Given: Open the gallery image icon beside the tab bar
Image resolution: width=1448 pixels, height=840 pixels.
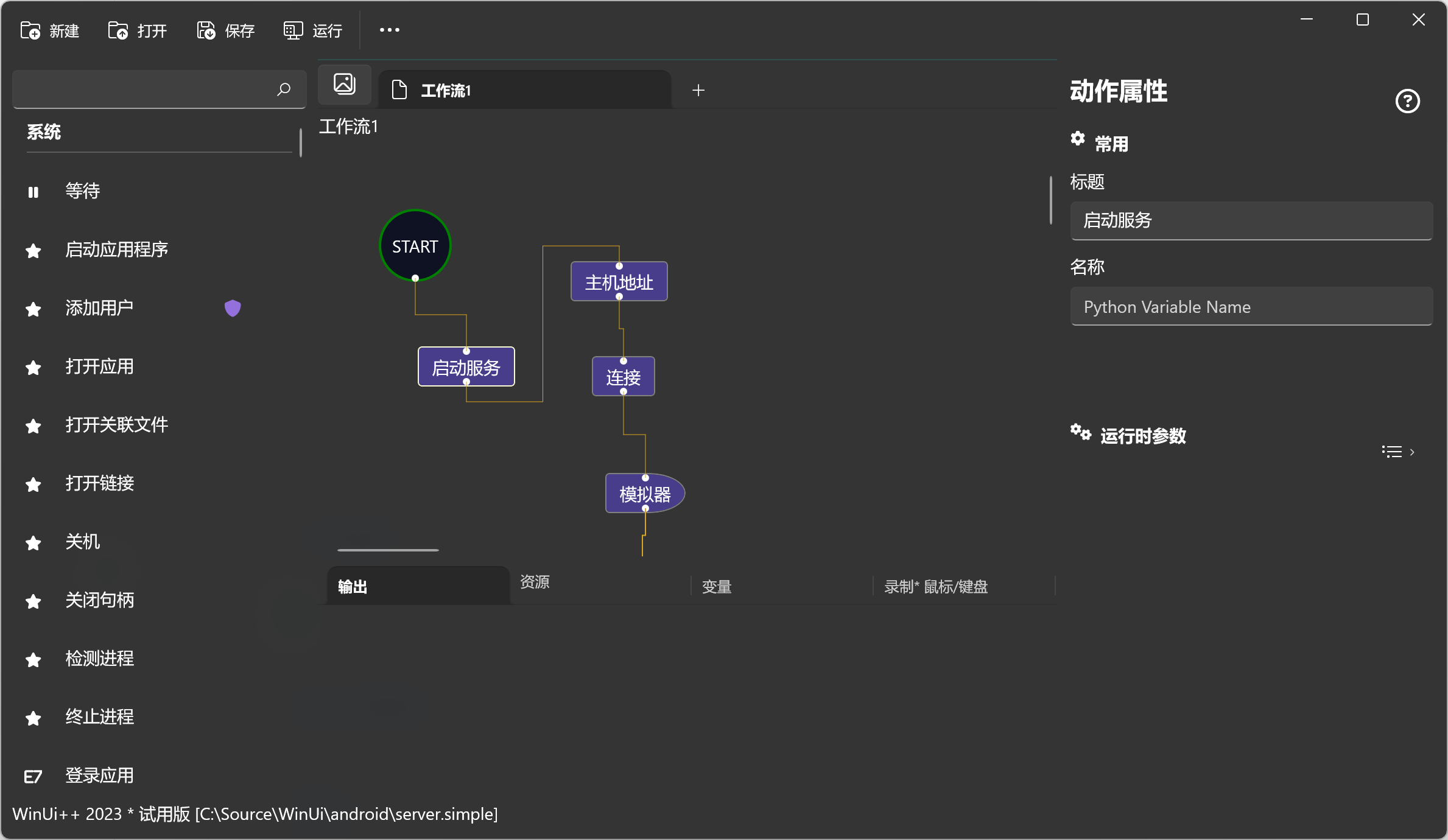Looking at the screenshot, I should [x=344, y=84].
